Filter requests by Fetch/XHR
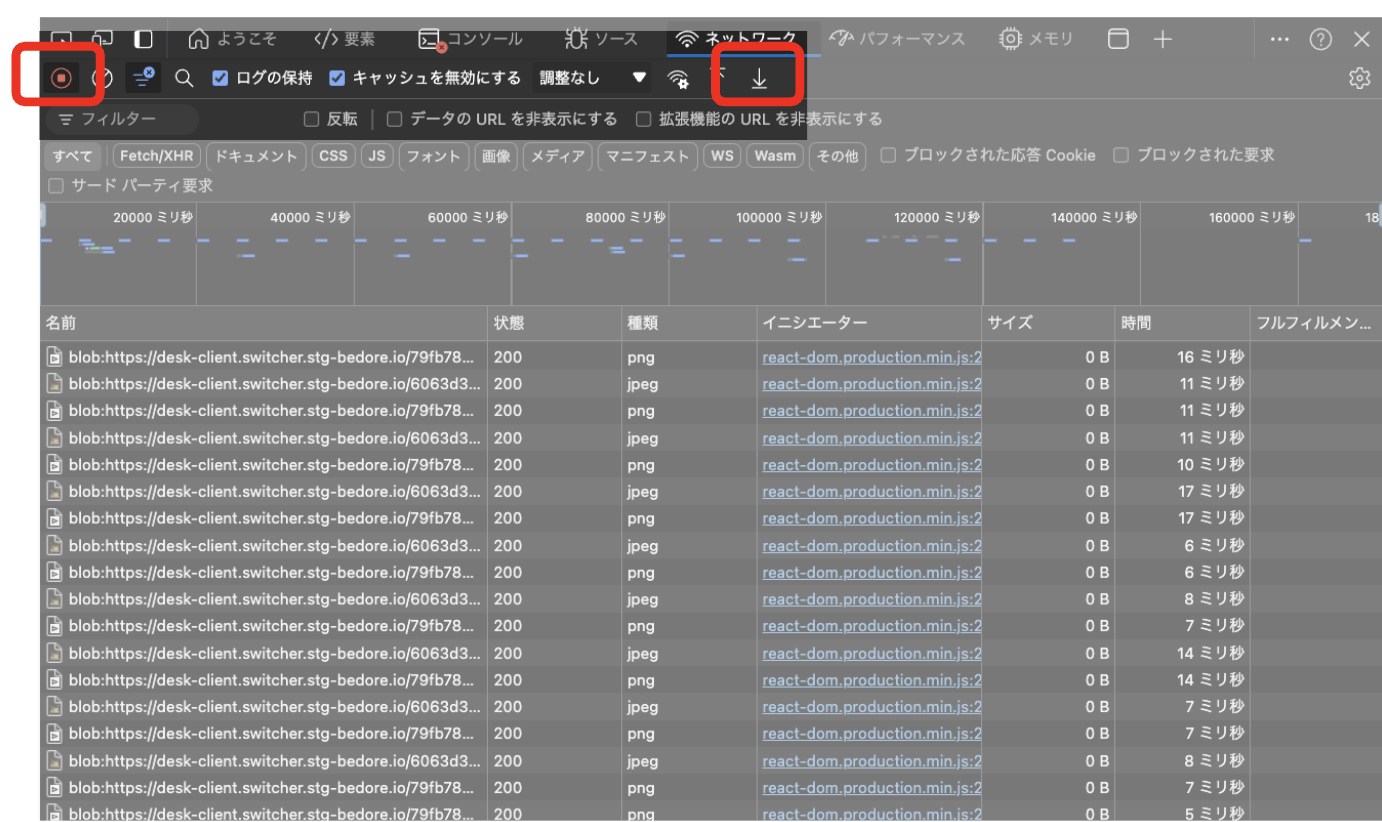1382x822 pixels. (157, 156)
